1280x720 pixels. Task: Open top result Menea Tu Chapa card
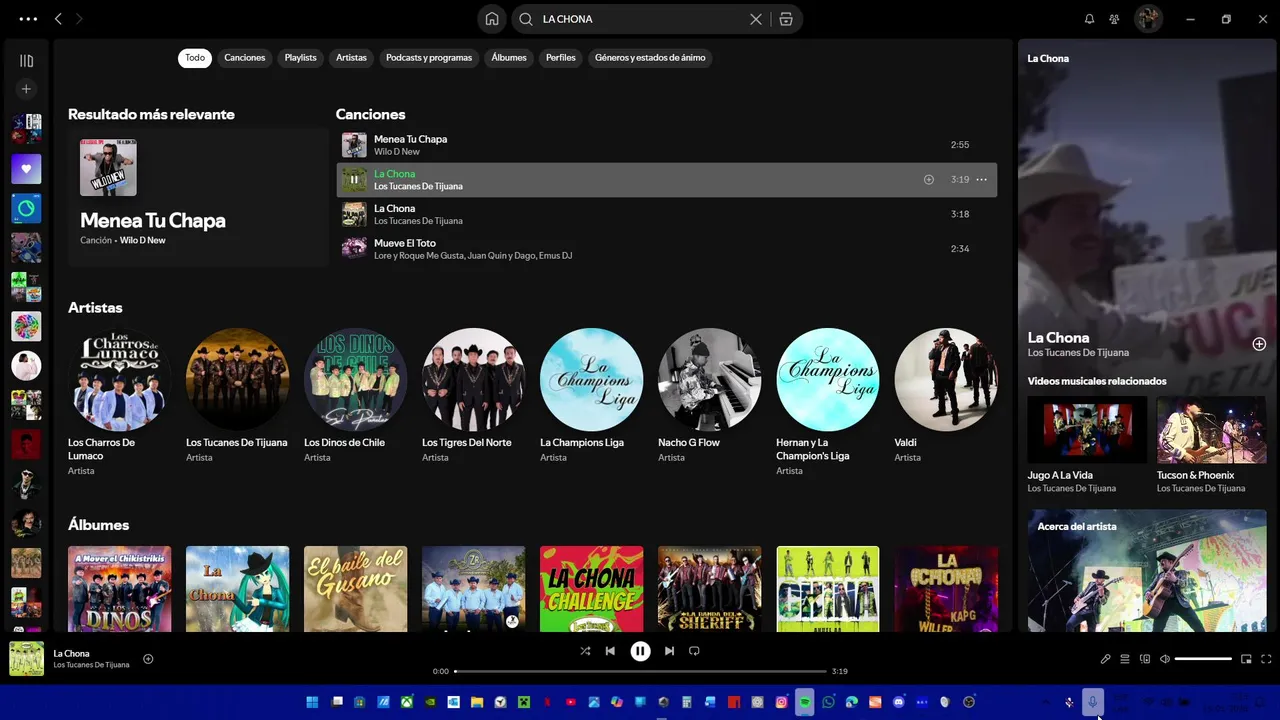198,197
